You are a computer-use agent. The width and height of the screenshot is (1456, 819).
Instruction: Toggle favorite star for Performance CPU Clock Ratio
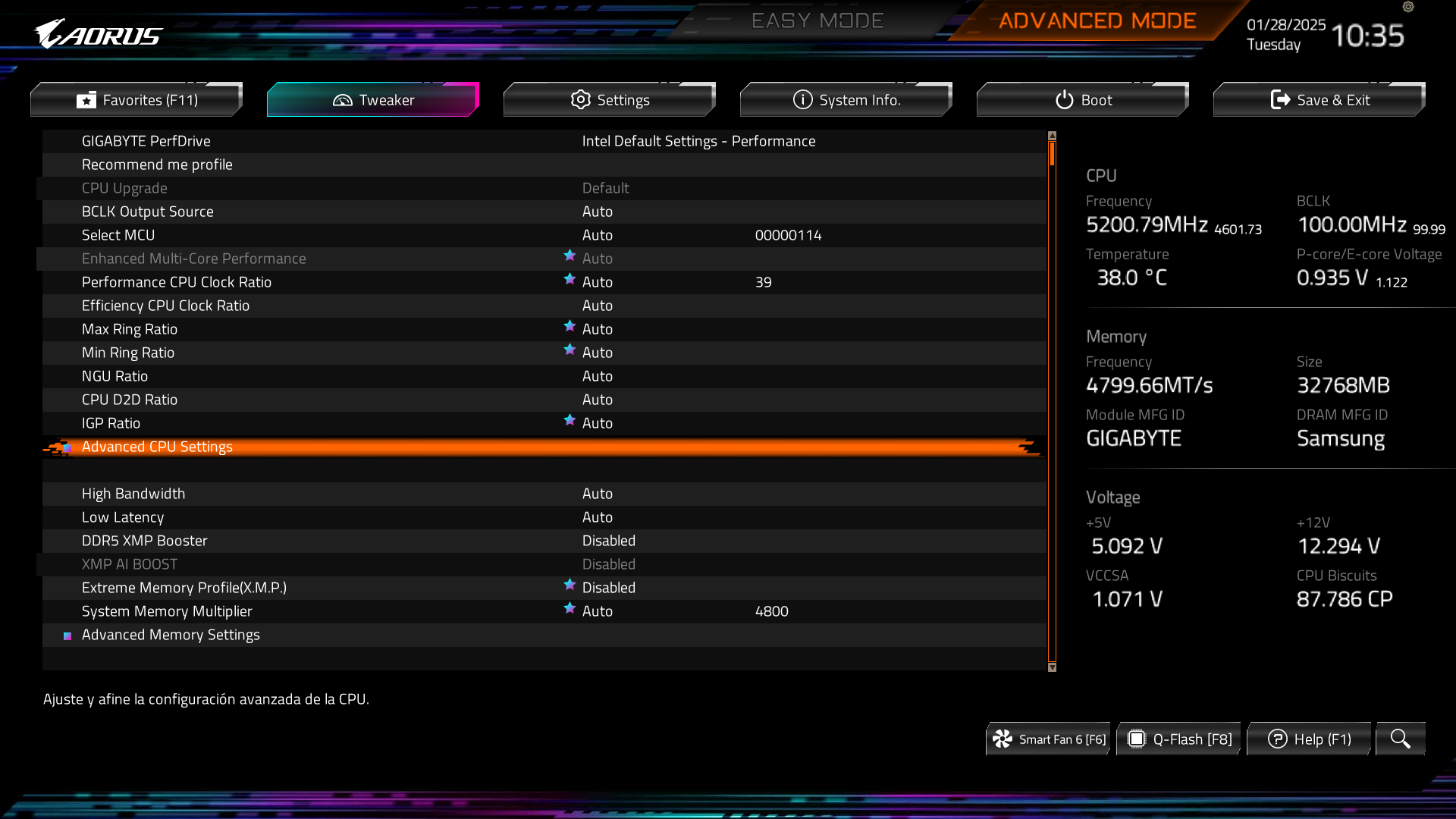(x=570, y=280)
